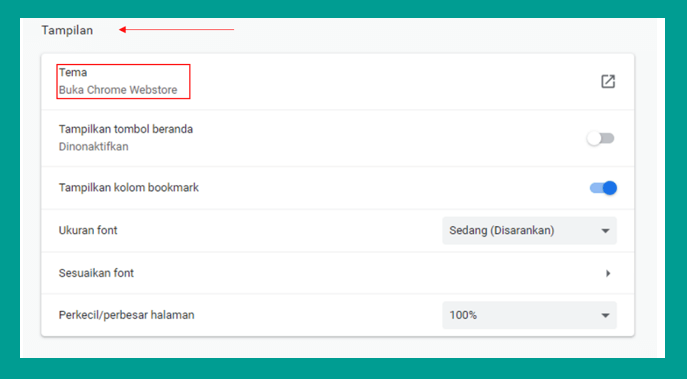687x379 pixels.
Task: Click the Tampilan section heading
Action: click(67, 30)
